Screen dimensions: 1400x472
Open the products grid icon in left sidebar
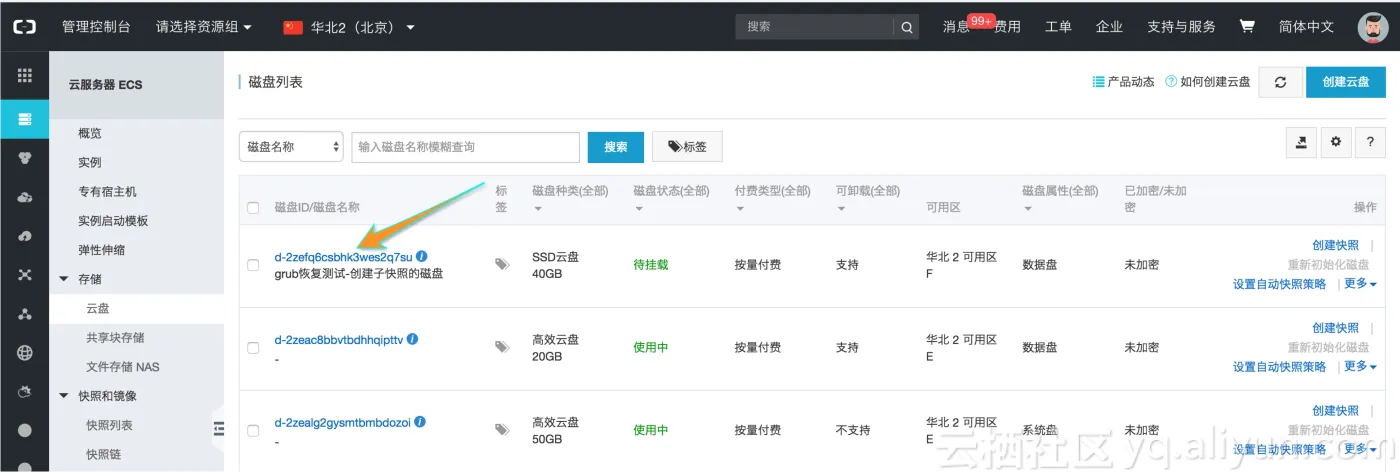[x=25, y=75]
